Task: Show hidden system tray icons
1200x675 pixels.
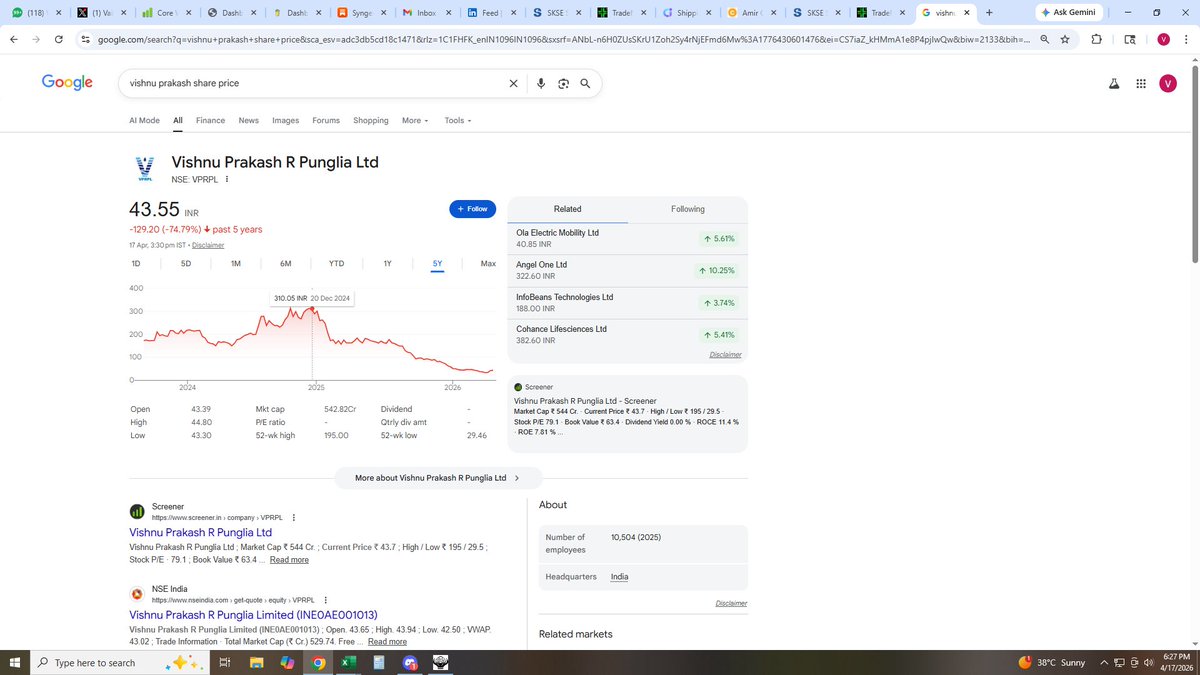Action: [x=1104, y=662]
